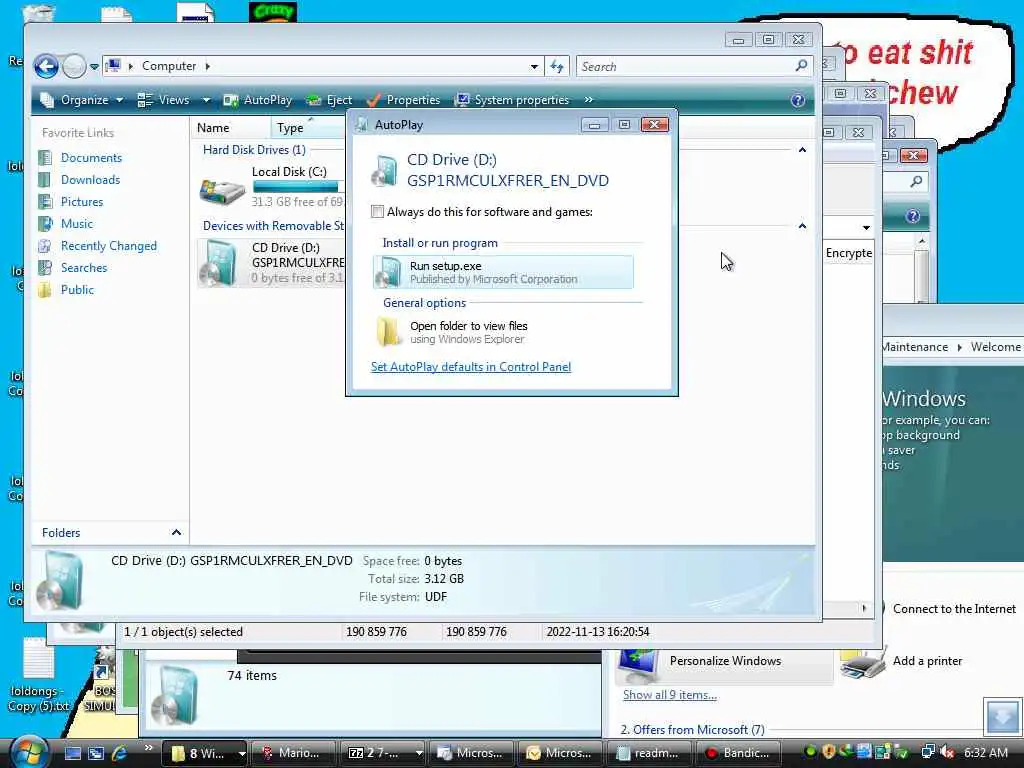Click Welcome breadcrumb in background window
1024x768 pixels.
point(995,347)
